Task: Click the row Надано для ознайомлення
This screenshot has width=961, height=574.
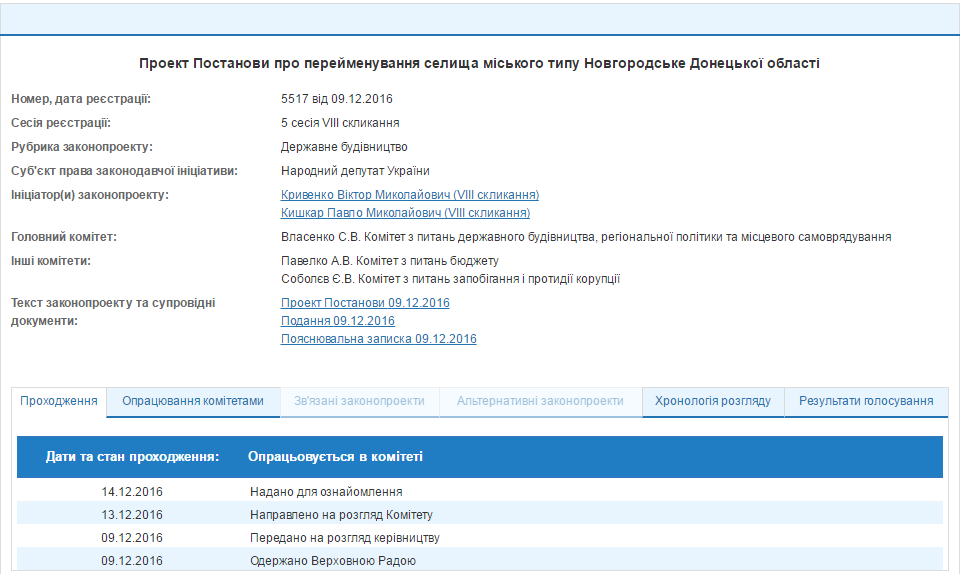Action: pos(480,492)
